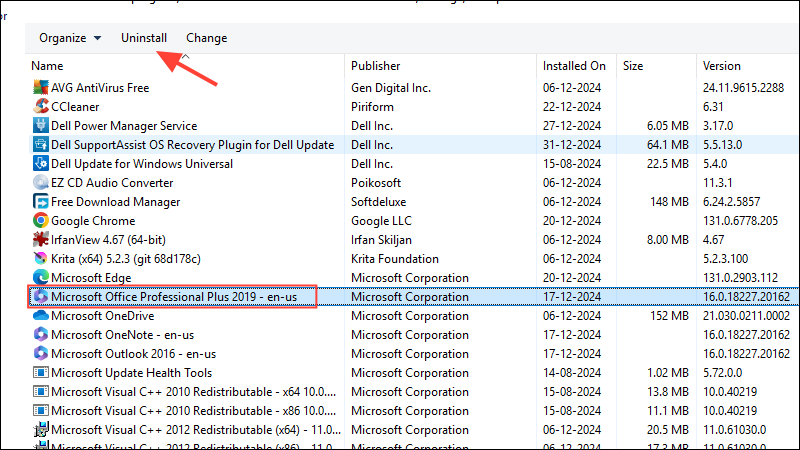Select the Free Download Manager entry

[x=116, y=202]
